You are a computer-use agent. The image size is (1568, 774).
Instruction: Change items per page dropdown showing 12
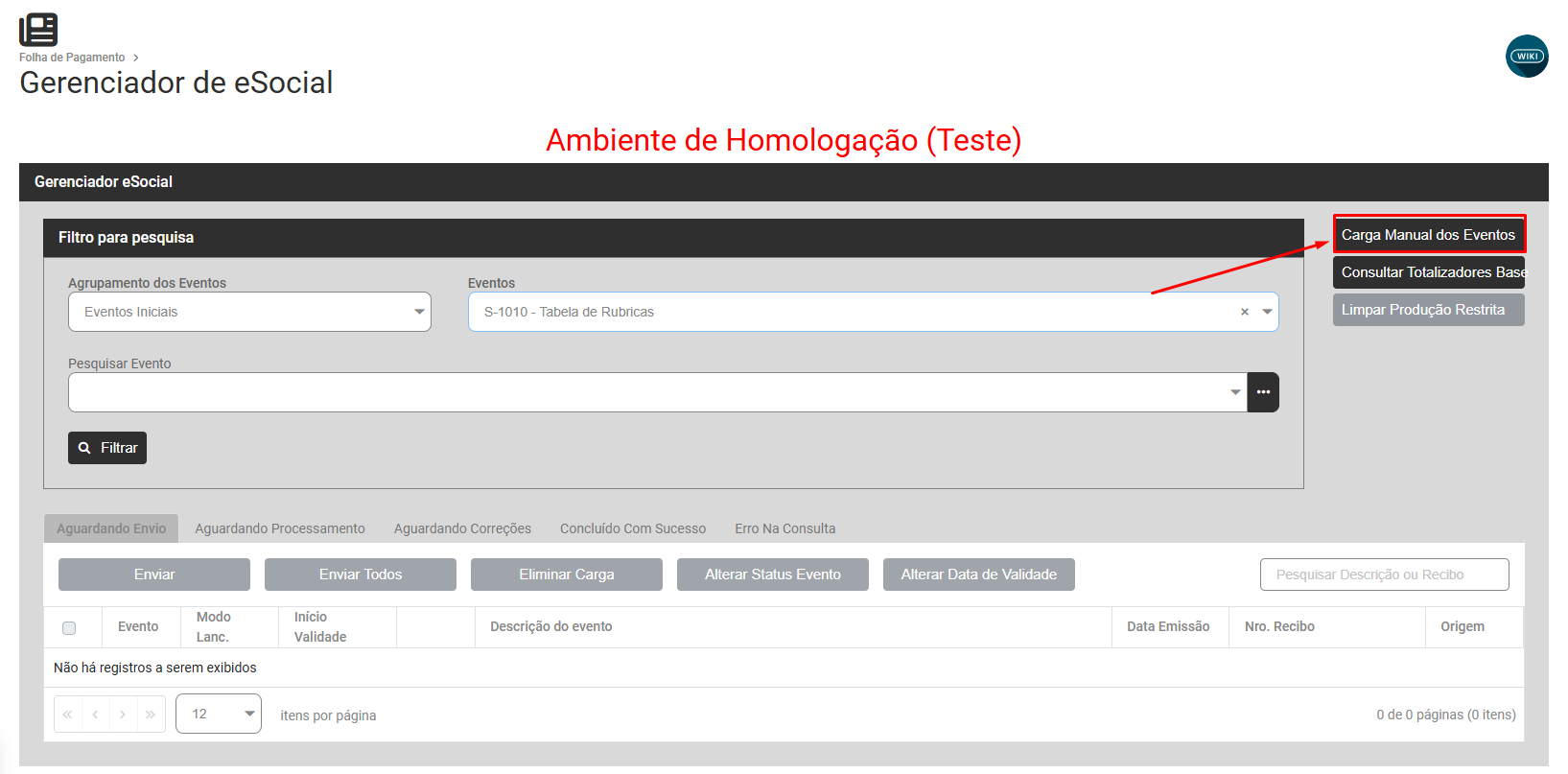pyautogui.click(x=219, y=714)
